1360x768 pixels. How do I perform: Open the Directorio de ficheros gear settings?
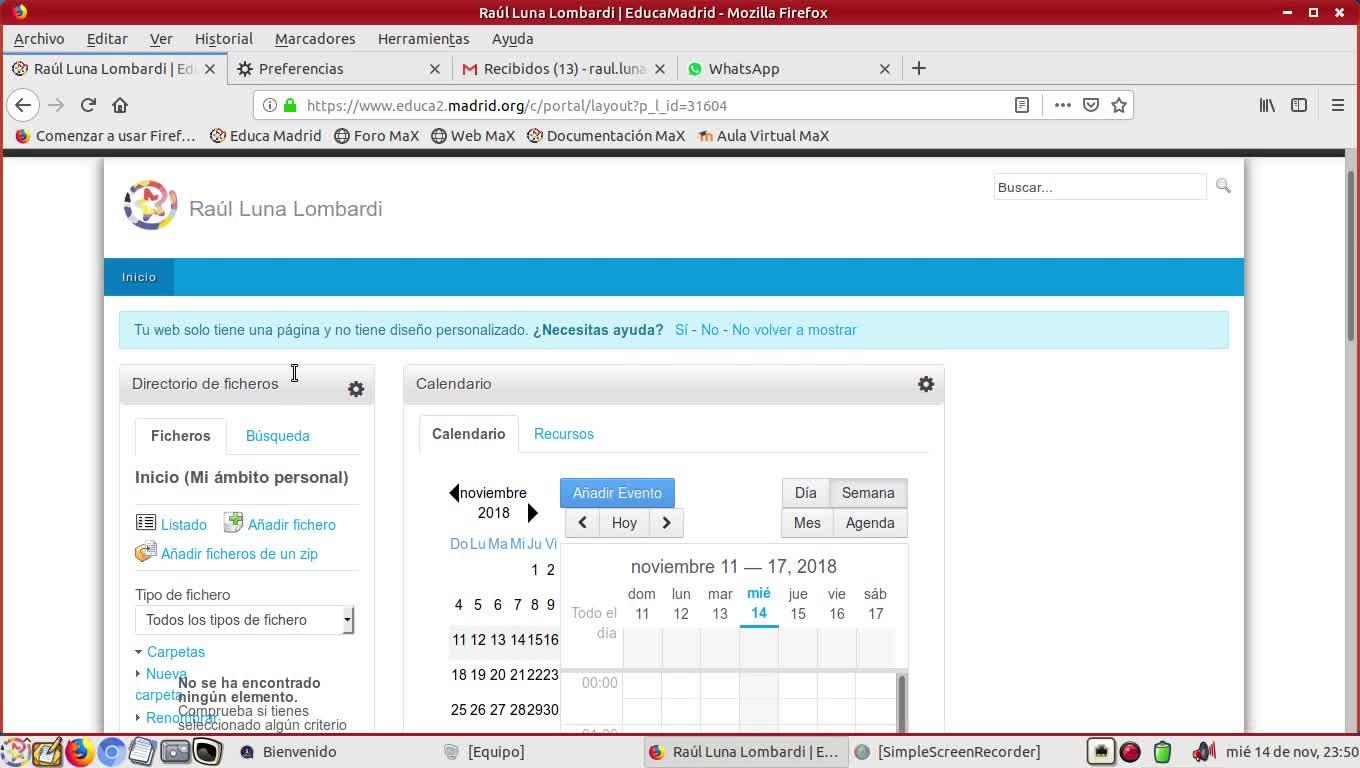[x=356, y=389]
